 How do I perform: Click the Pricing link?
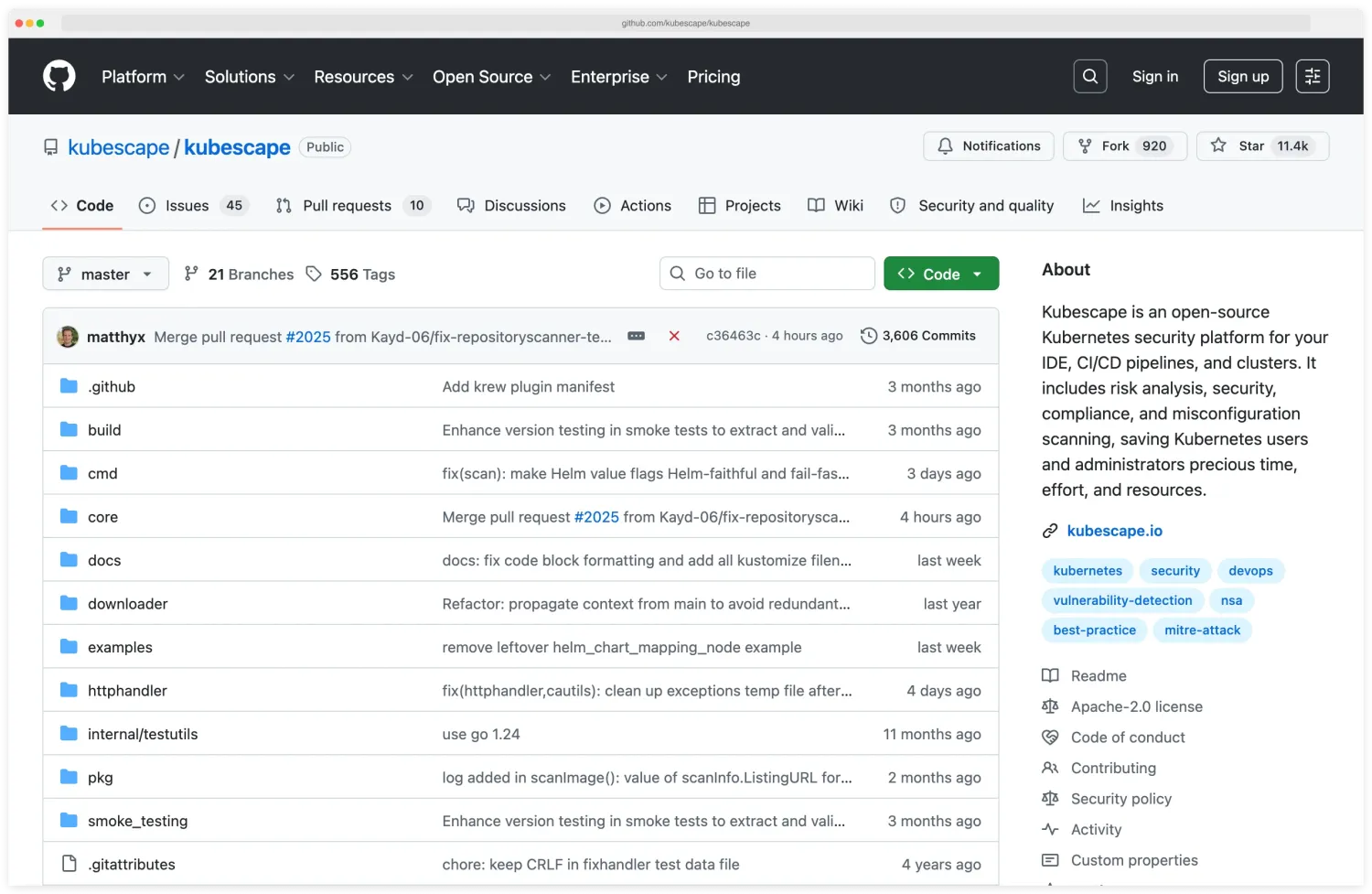[713, 77]
